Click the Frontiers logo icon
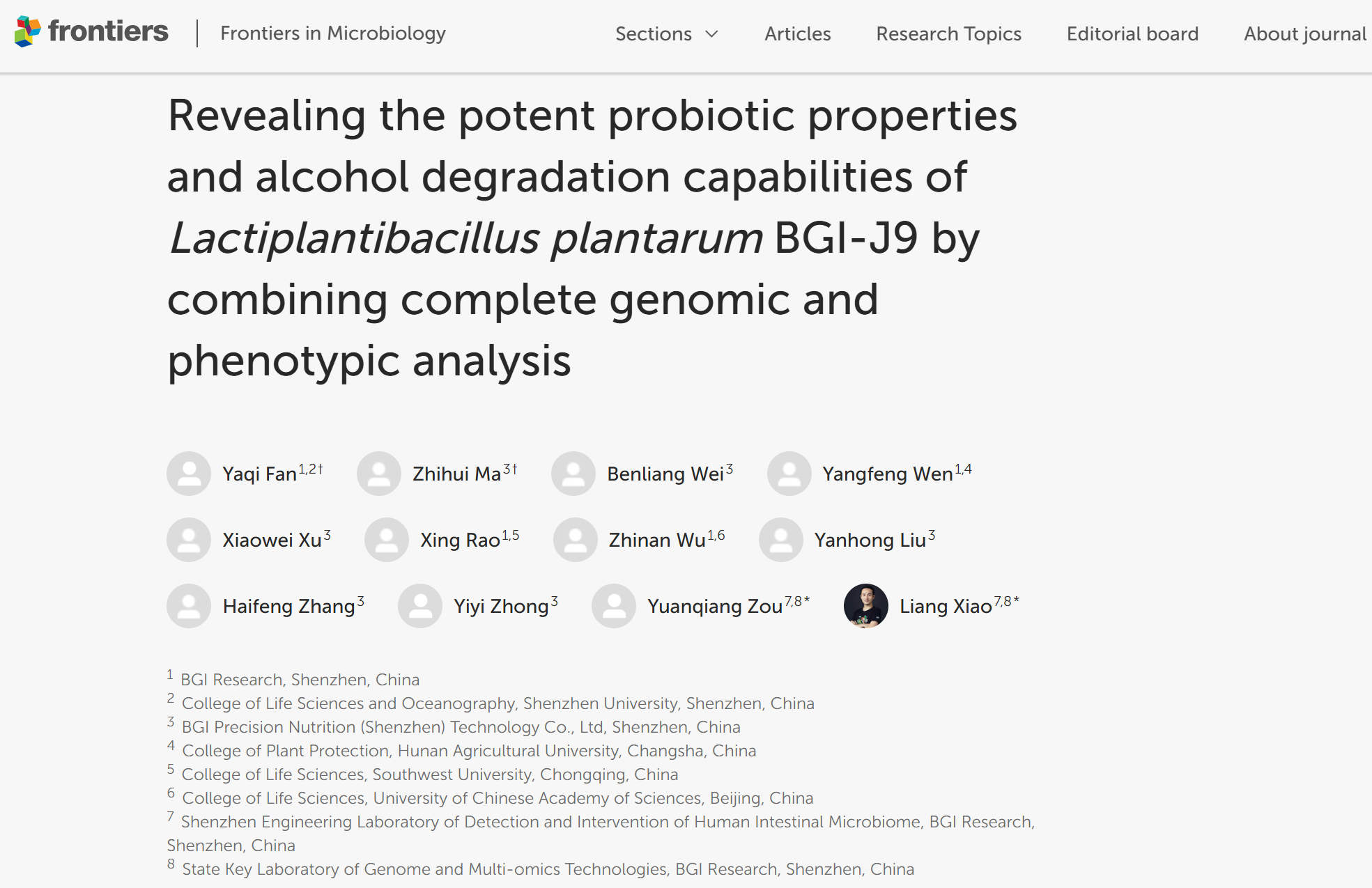 (x=28, y=31)
